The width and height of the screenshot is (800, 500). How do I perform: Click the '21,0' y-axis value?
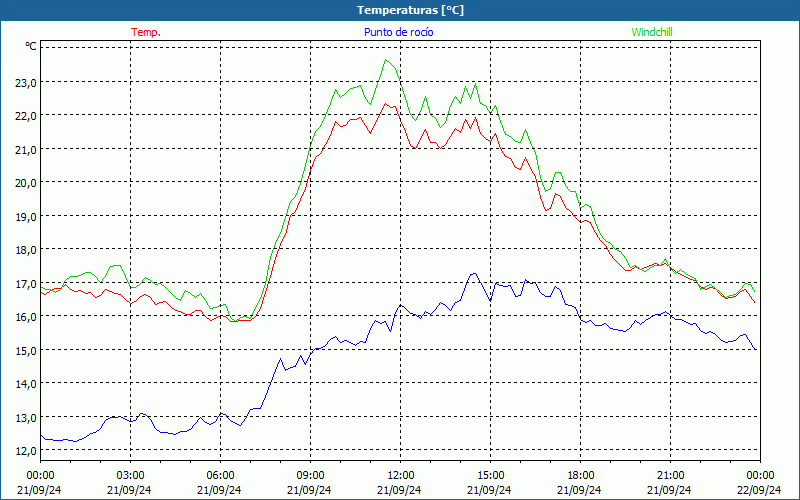26,149
